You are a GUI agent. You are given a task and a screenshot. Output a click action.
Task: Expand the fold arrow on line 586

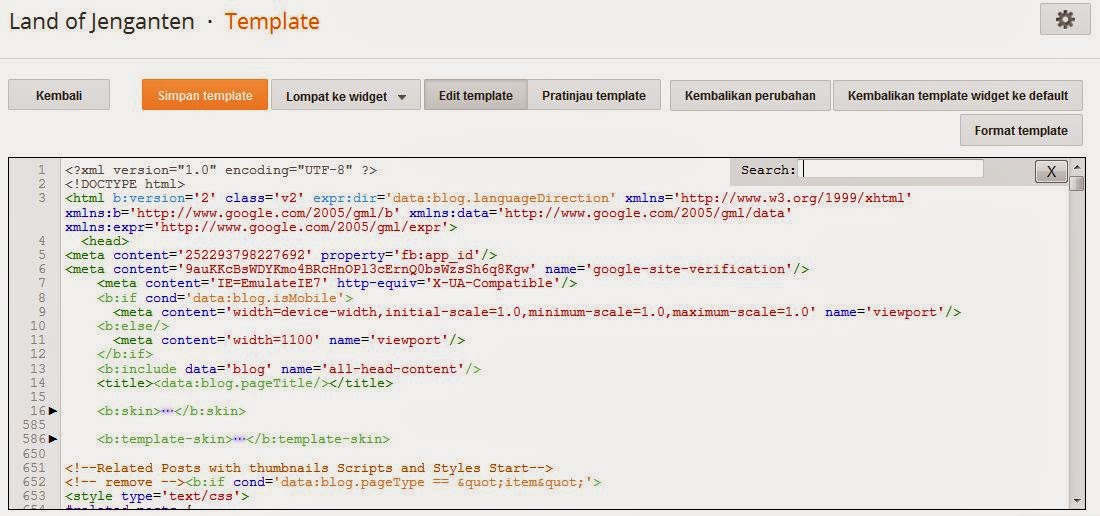click(x=53, y=439)
